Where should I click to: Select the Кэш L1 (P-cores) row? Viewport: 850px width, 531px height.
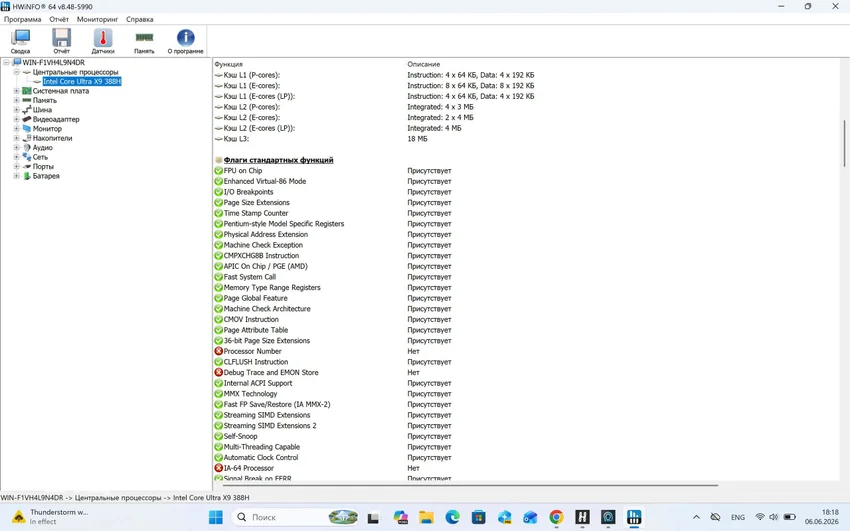pyautogui.click(x=374, y=75)
